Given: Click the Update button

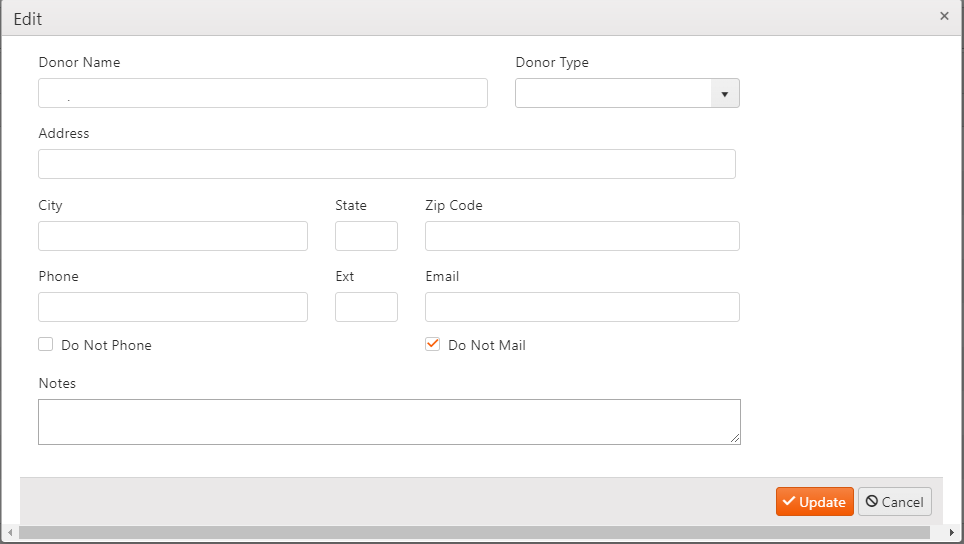Looking at the screenshot, I should (x=814, y=502).
